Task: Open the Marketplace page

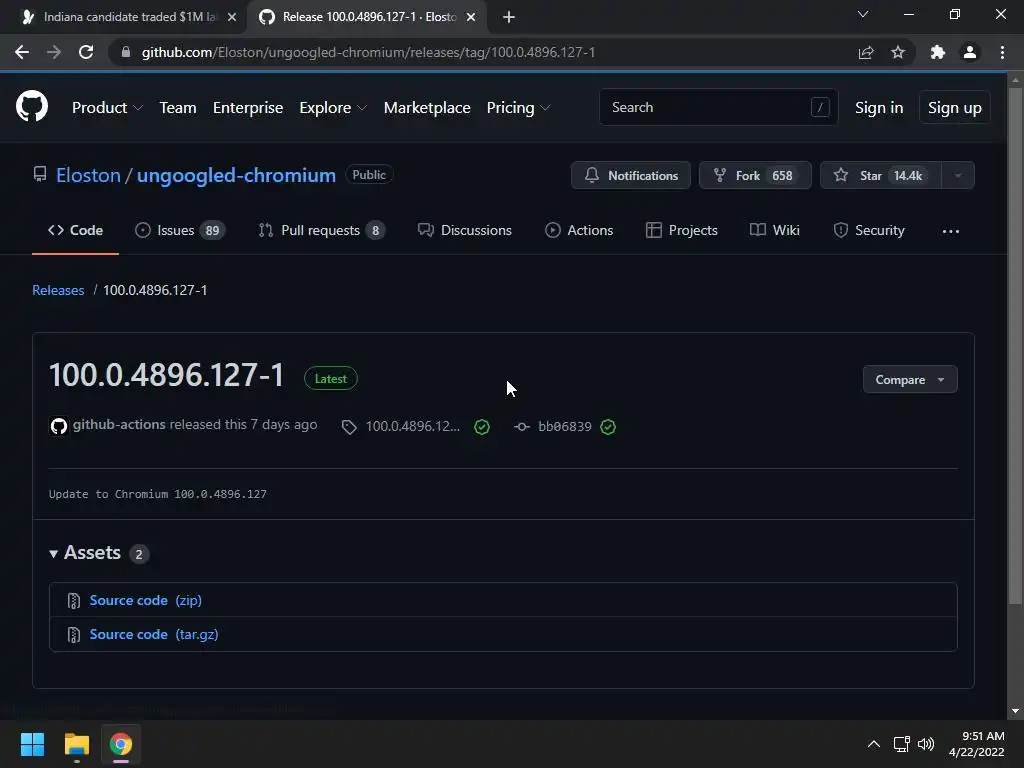Action: pyautogui.click(x=427, y=108)
